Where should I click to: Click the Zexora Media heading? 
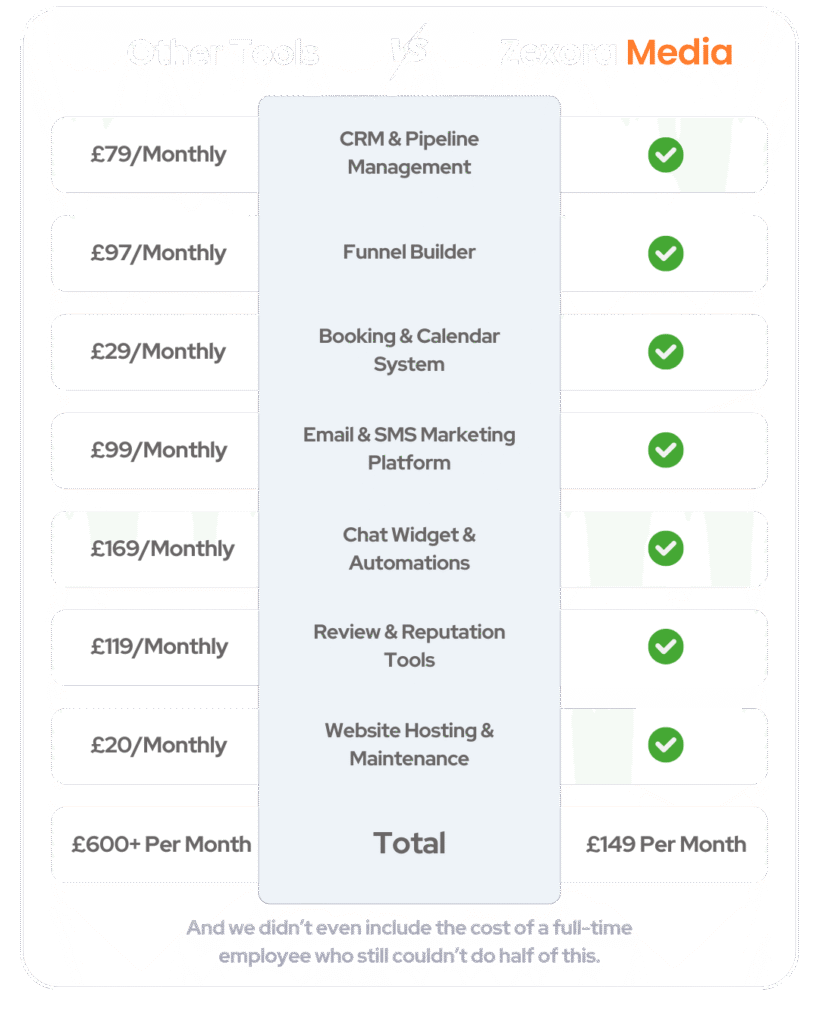point(616,52)
